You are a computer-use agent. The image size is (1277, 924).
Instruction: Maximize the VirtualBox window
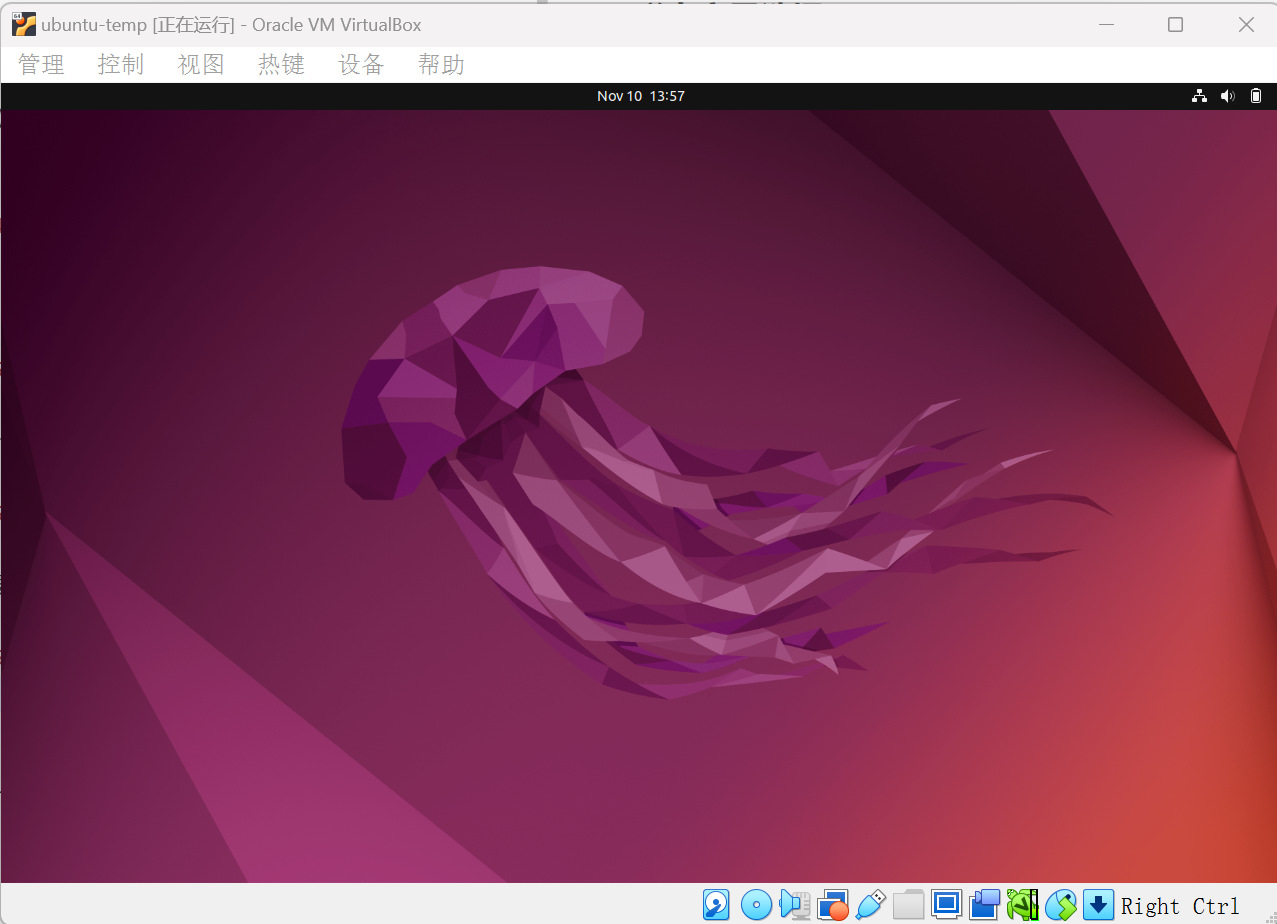[x=1175, y=24]
